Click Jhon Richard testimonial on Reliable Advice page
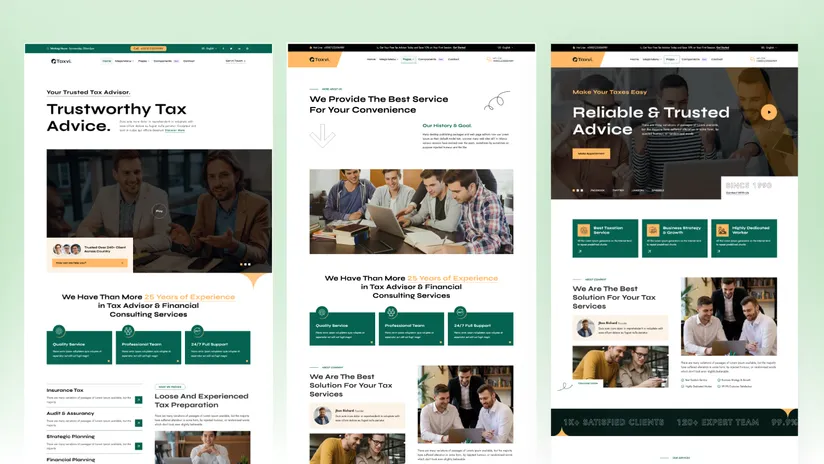The width and height of the screenshot is (824, 464). pyautogui.click(x=620, y=328)
